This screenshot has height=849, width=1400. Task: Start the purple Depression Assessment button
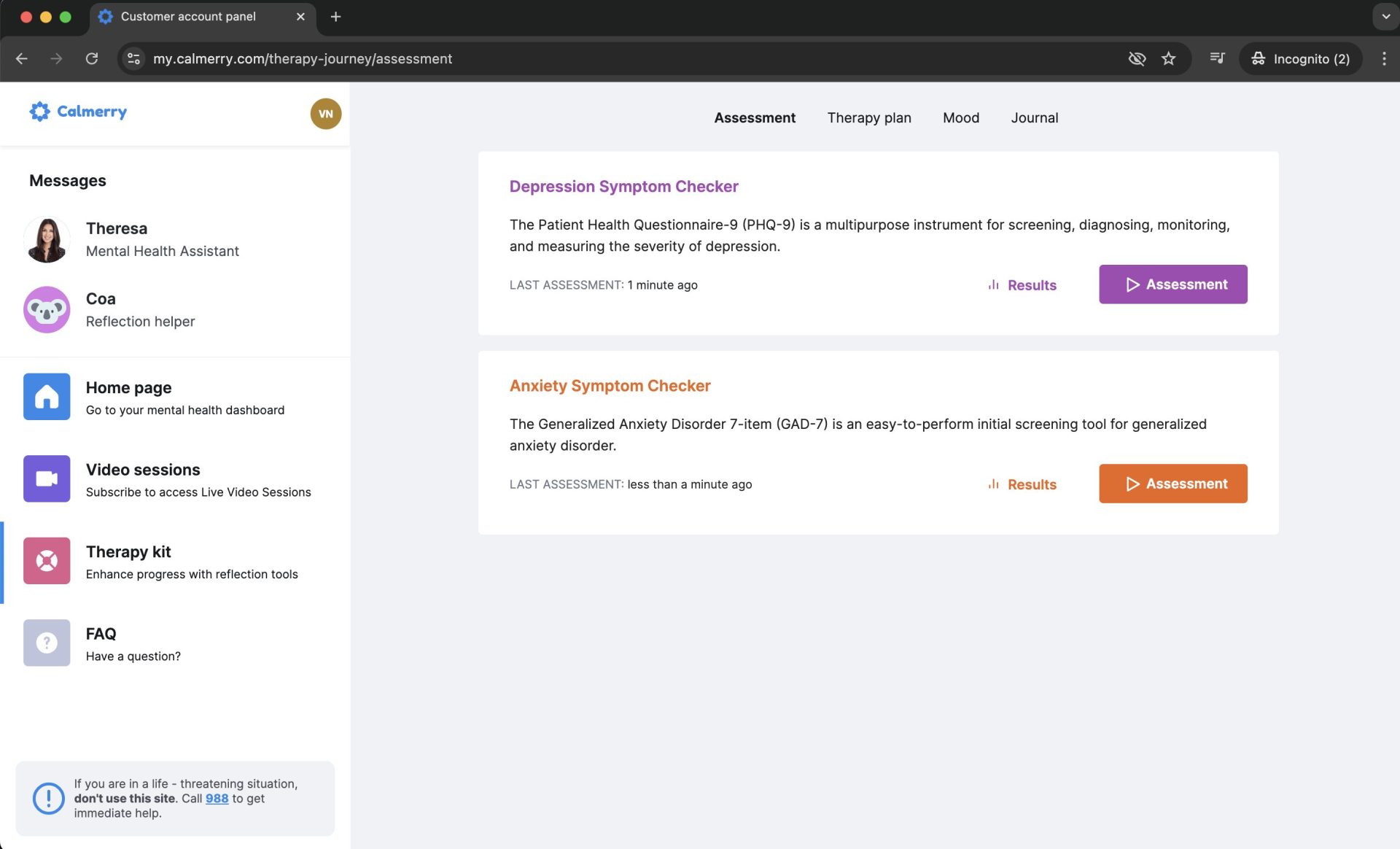1172,284
